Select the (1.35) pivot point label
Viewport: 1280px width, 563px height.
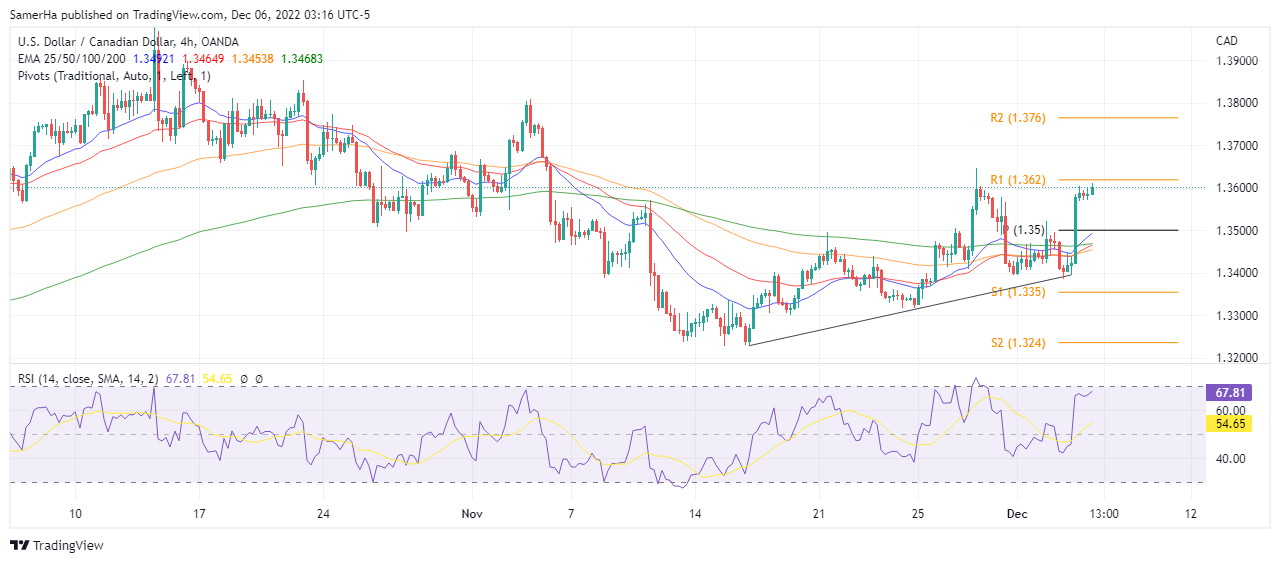pos(1029,230)
